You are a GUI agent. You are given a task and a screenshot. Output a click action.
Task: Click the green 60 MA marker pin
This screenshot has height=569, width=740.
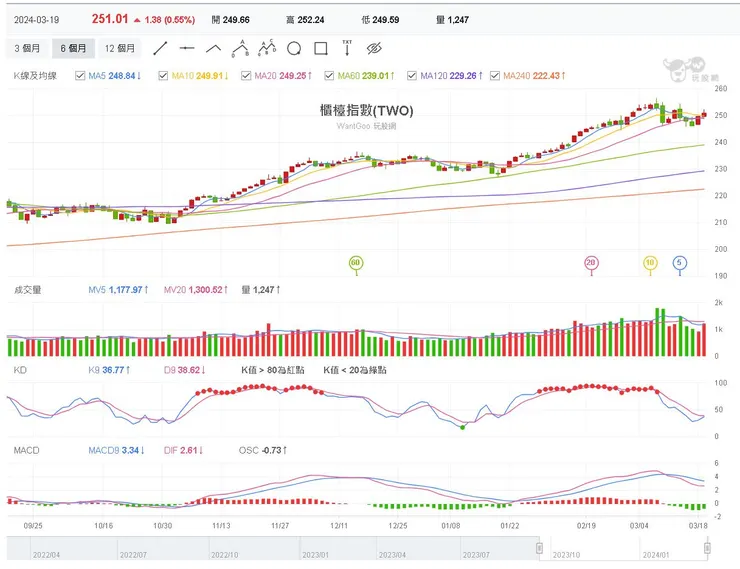tap(356, 263)
